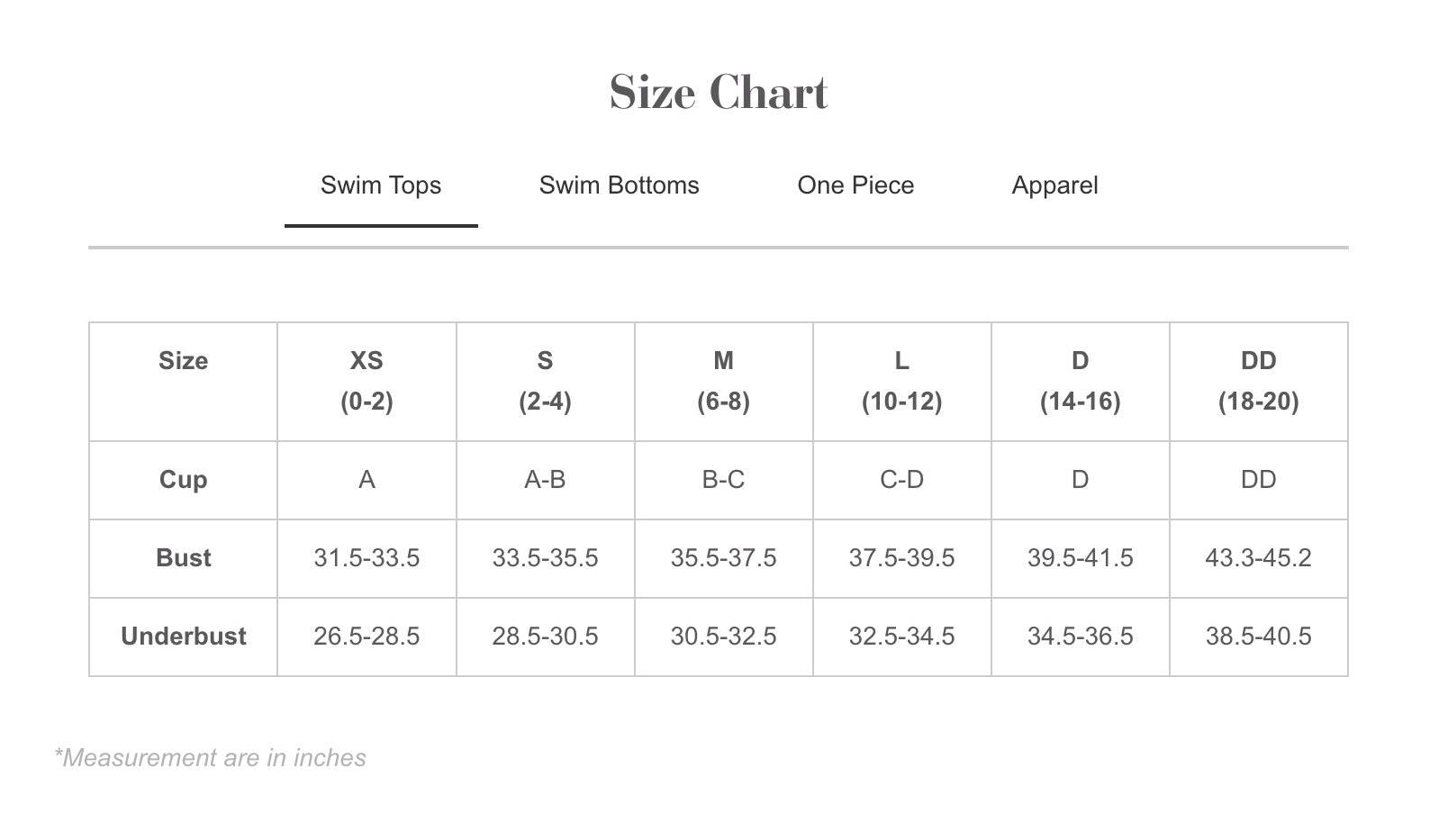Select the Underbust row label

183,637
